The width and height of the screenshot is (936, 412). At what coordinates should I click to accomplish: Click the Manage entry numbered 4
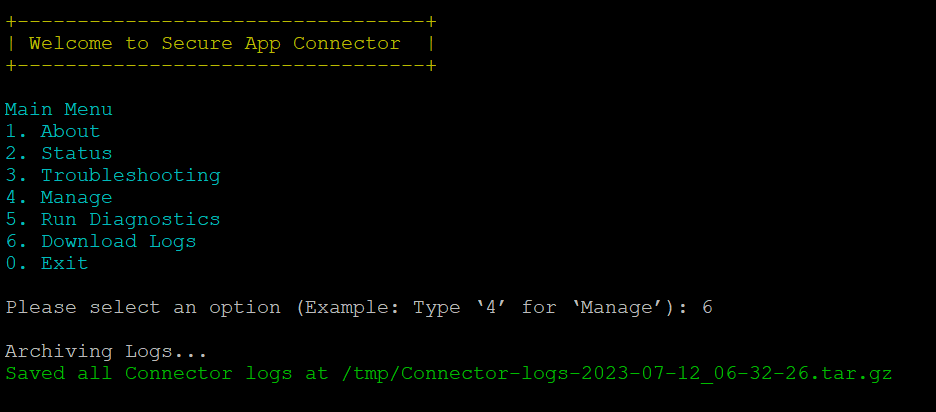pyautogui.click(x=58, y=197)
